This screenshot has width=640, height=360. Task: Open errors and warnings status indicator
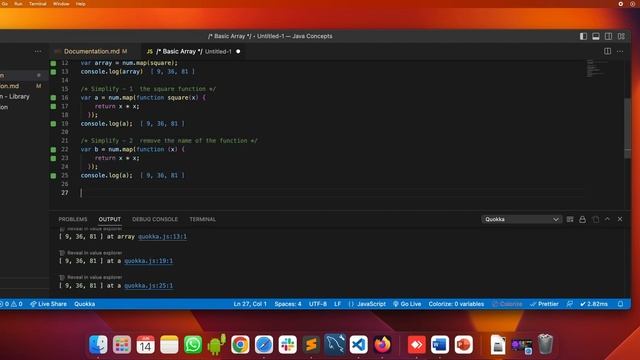[x=11, y=304]
